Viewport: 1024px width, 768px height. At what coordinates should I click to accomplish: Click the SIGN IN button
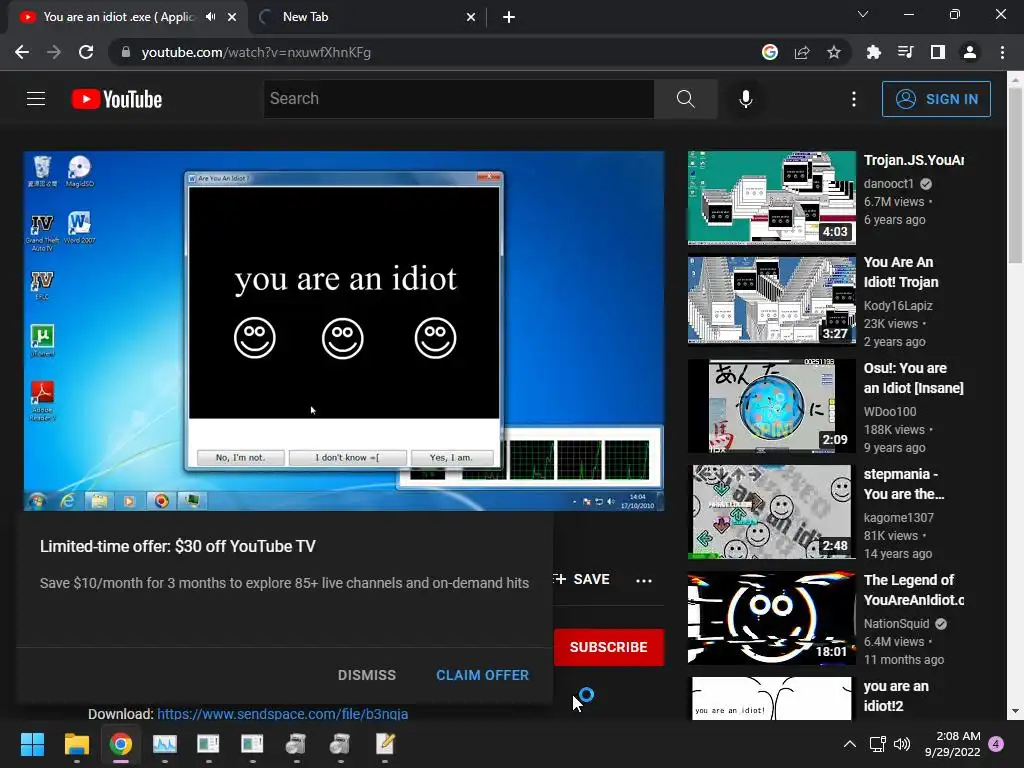click(936, 99)
